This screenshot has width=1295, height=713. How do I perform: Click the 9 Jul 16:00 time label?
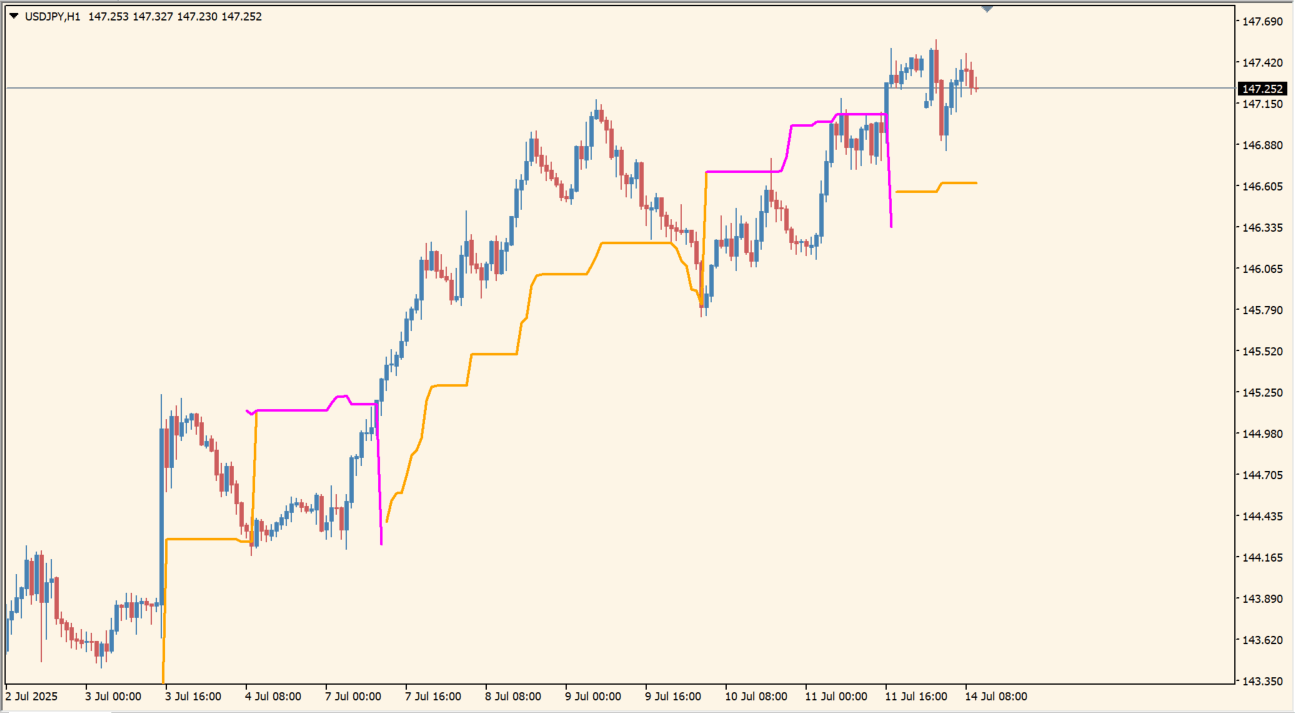click(674, 696)
